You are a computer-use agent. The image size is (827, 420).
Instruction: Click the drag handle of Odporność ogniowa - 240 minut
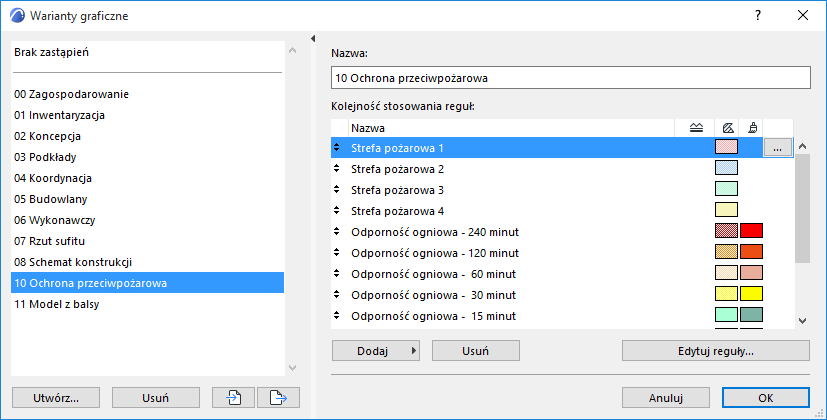pos(337,232)
